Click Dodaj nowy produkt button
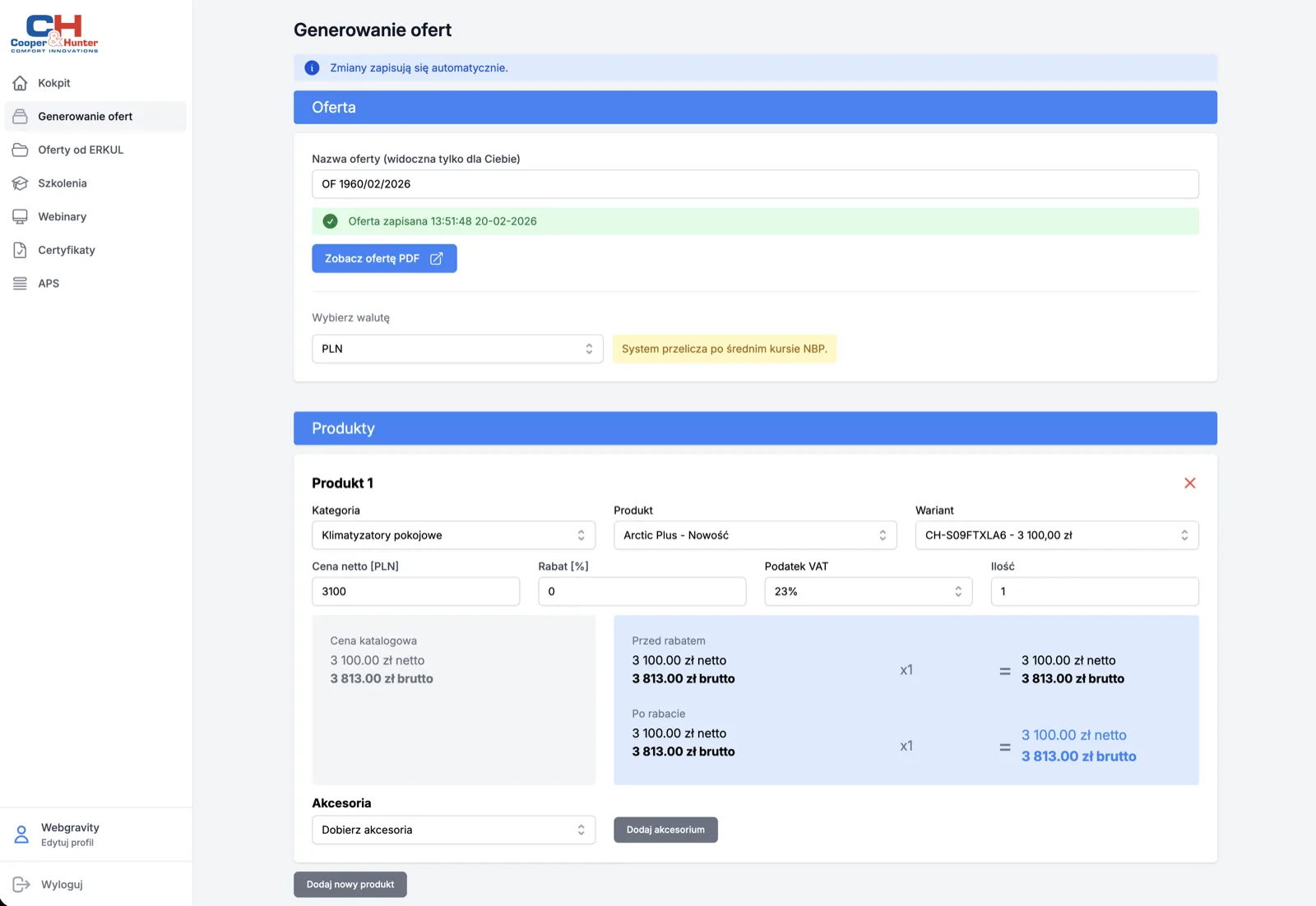The height and width of the screenshot is (906, 1316). (x=350, y=885)
